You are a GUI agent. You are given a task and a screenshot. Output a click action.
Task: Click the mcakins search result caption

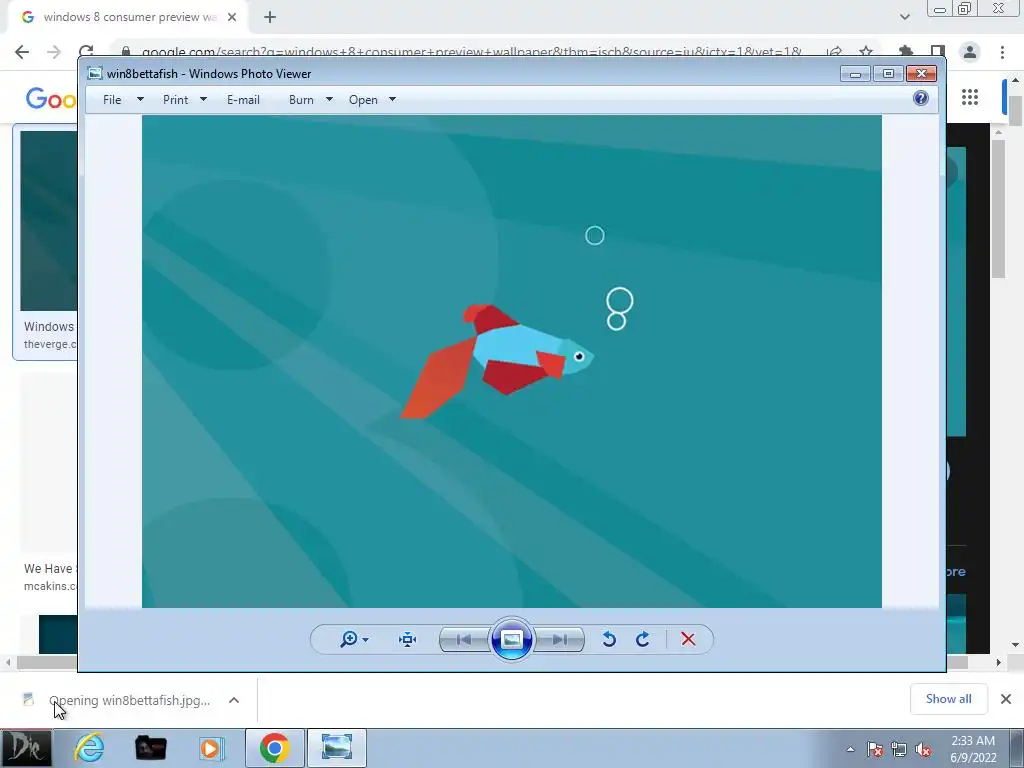pos(50,577)
